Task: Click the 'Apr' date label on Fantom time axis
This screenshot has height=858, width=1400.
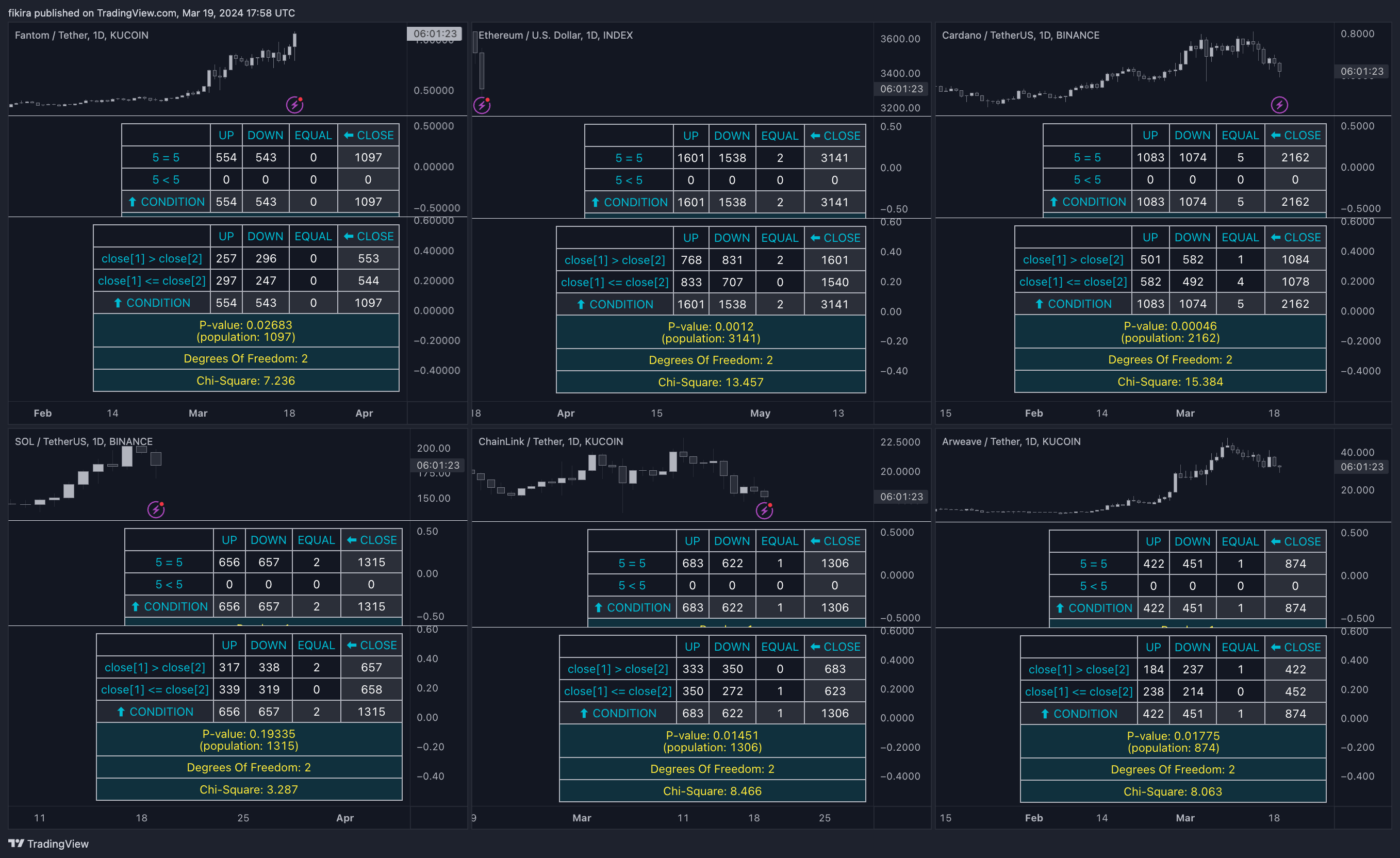Action: [x=364, y=413]
